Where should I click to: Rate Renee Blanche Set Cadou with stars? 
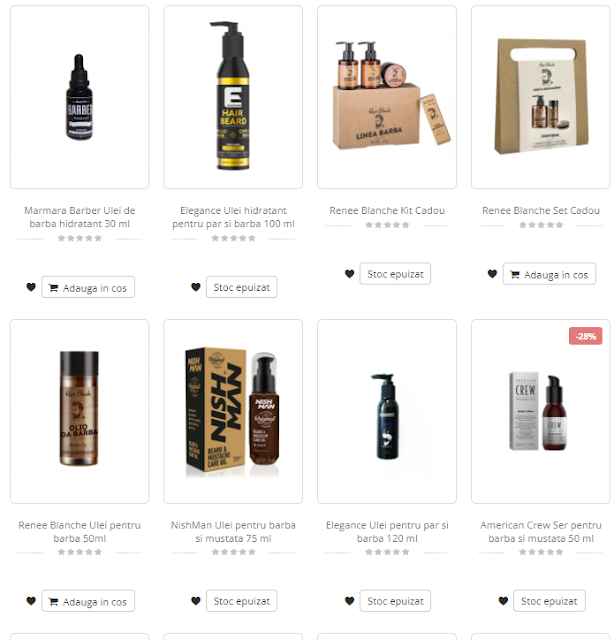pyautogui.click(x=541, y=225)
